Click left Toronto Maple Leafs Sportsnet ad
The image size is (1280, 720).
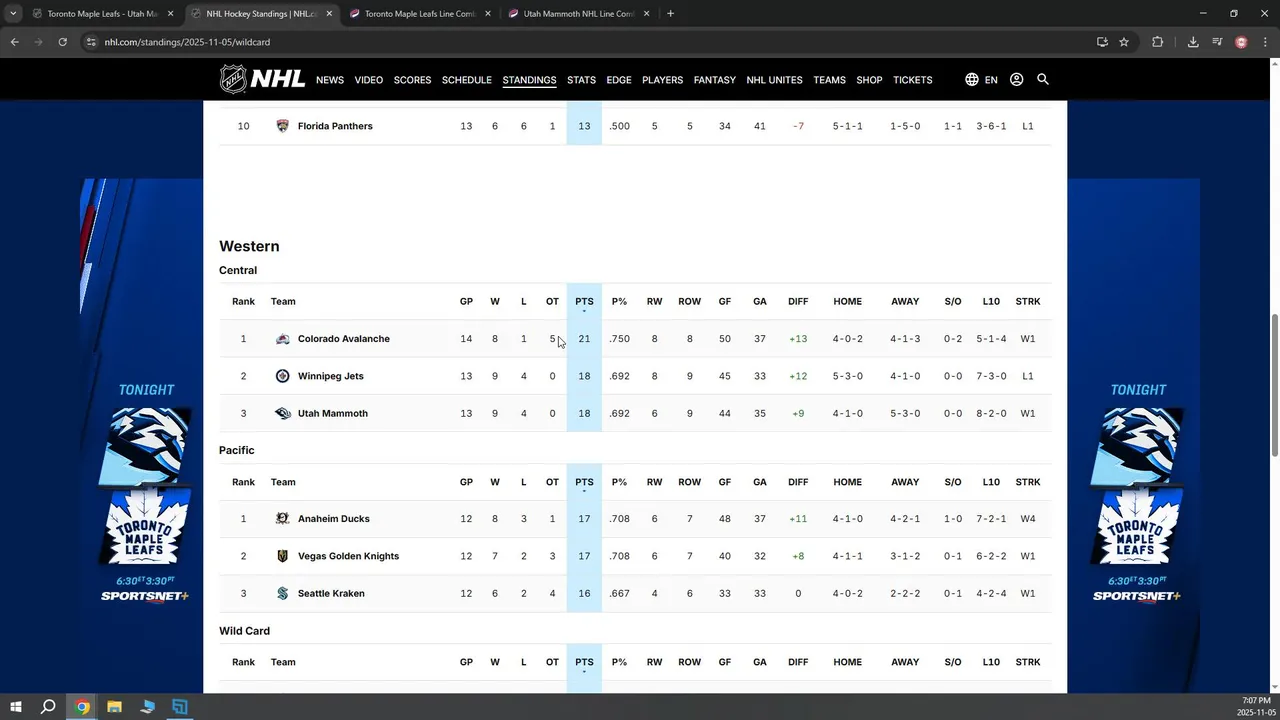[x=142, y=437]
